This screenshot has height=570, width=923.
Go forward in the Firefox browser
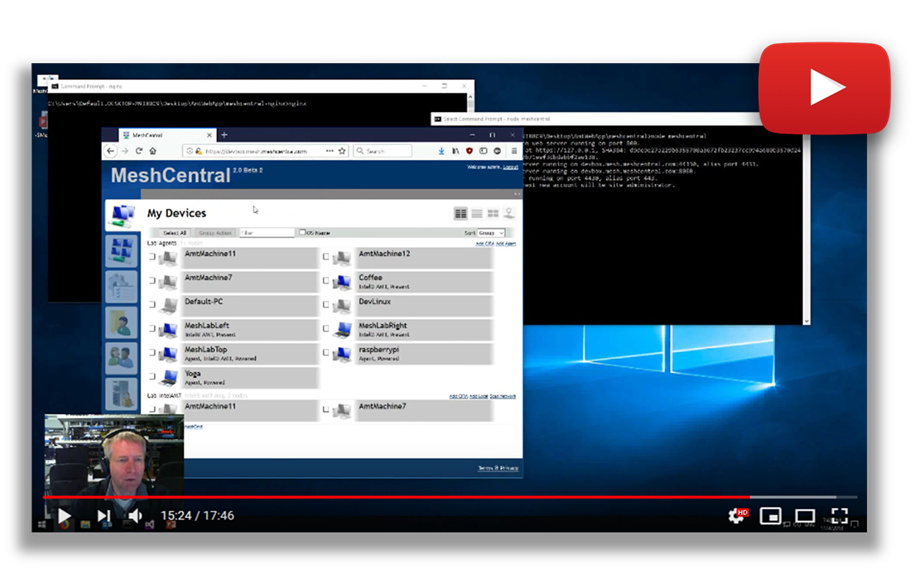pos(125,151)
